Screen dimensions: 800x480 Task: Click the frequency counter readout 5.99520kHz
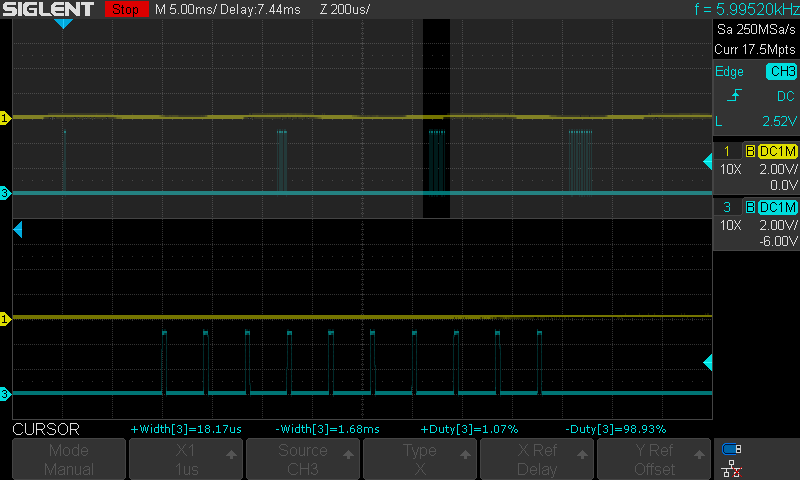click(x=747, y=9)
